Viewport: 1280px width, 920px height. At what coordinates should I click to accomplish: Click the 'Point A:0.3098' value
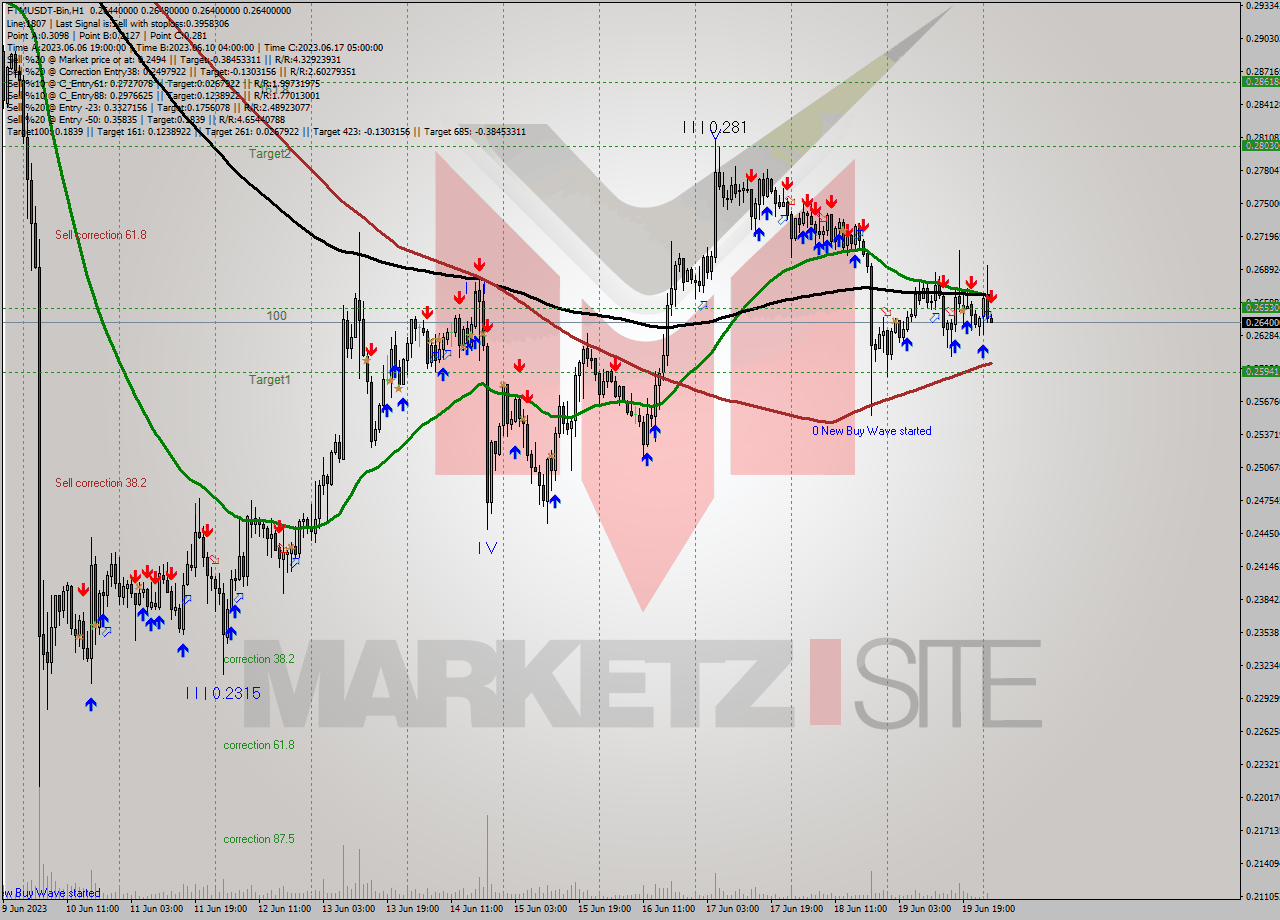(39, 35)
